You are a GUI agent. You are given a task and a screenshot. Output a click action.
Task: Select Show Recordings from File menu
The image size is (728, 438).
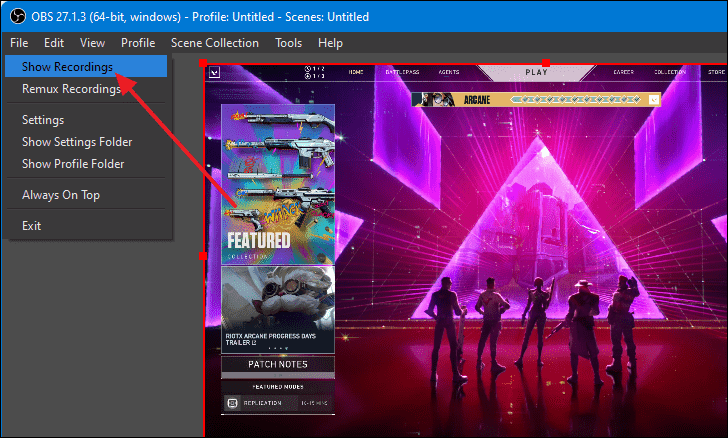coord(86,66)
